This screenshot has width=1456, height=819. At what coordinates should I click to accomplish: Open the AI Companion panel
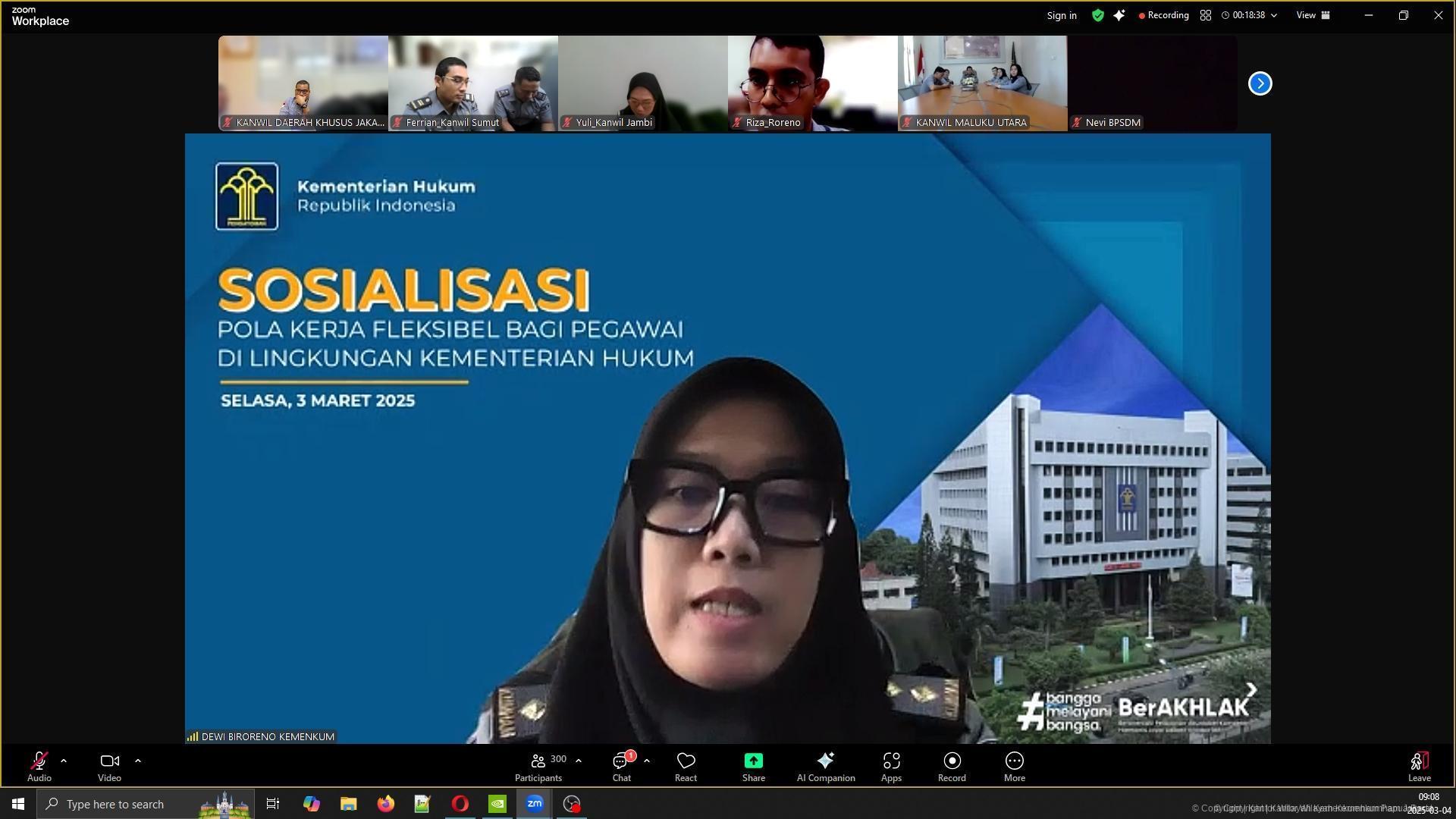click(x=825, y=766)
